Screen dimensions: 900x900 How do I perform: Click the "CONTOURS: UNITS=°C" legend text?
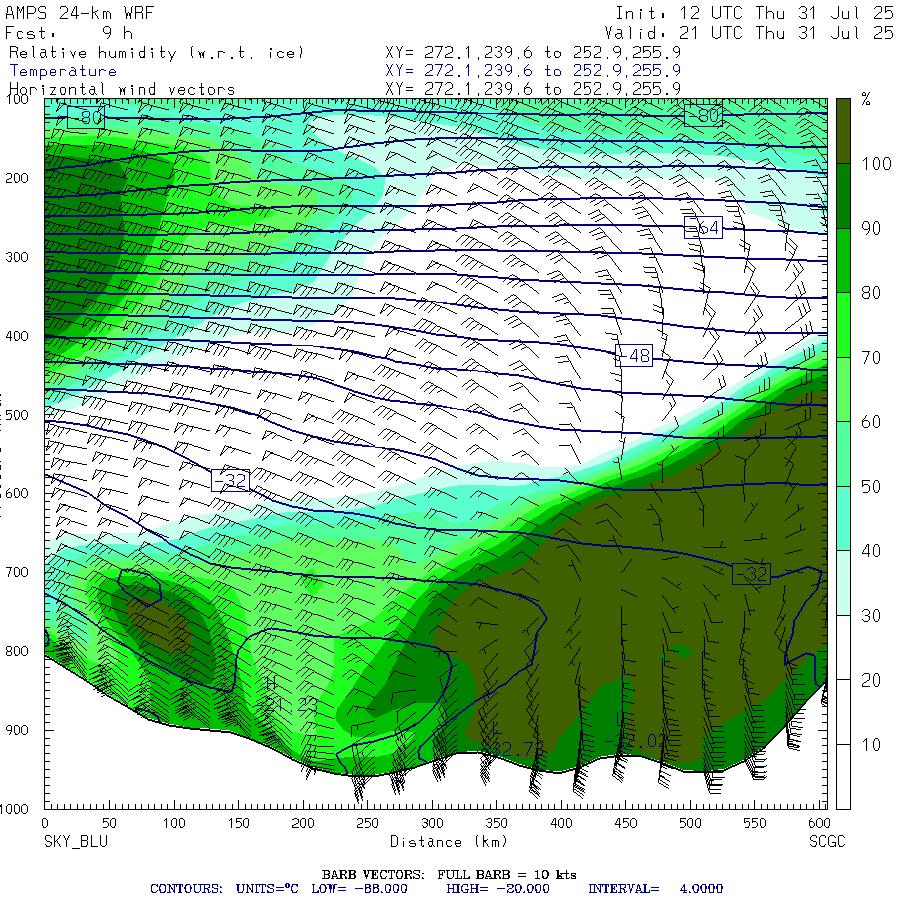pos(224,889)
